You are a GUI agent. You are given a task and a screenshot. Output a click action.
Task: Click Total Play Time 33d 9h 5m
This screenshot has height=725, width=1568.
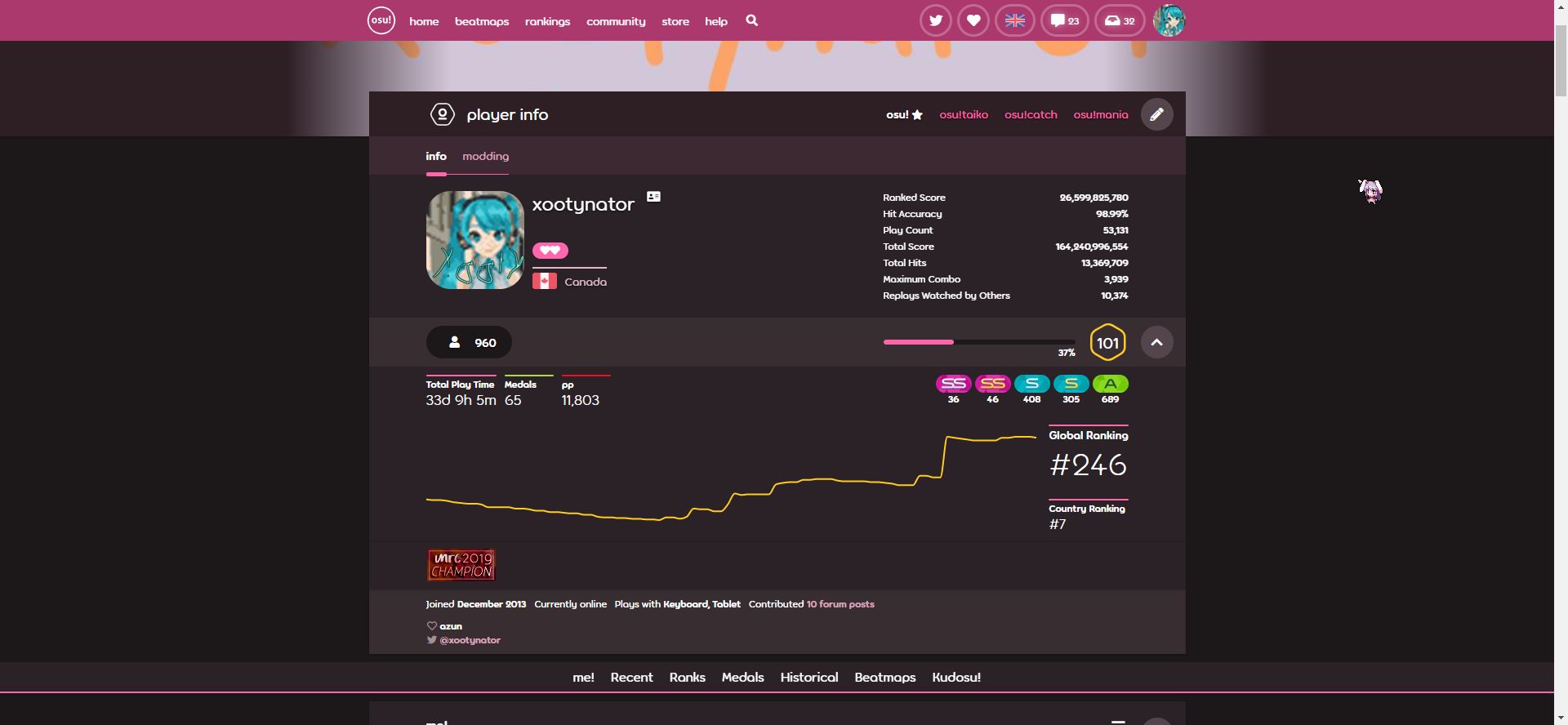461,400
